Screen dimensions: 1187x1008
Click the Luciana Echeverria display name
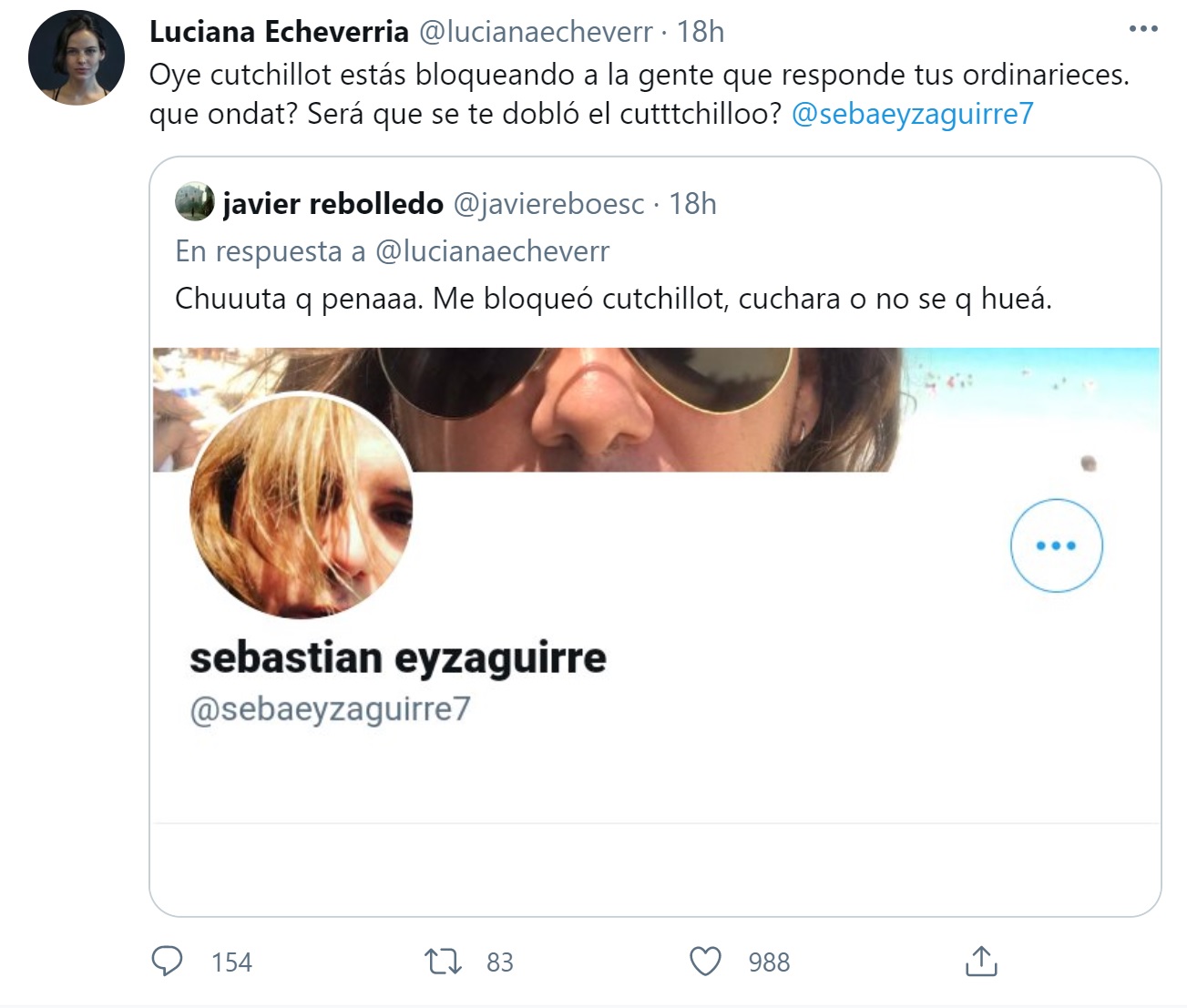pos(279,32)
